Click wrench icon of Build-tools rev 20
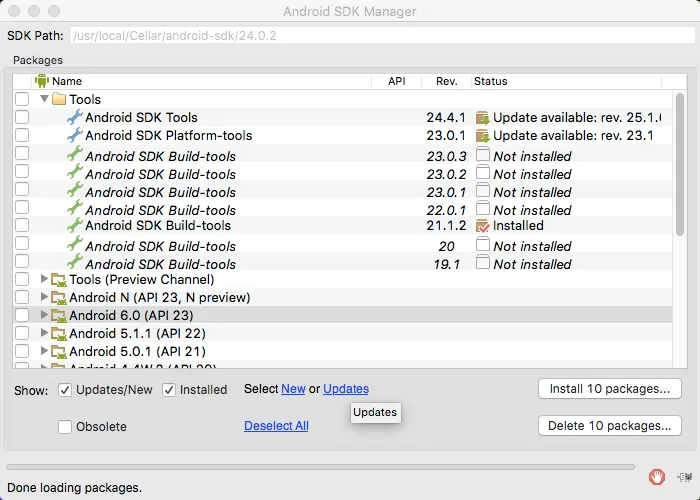700x500 pixels. [x=75, y=244]
